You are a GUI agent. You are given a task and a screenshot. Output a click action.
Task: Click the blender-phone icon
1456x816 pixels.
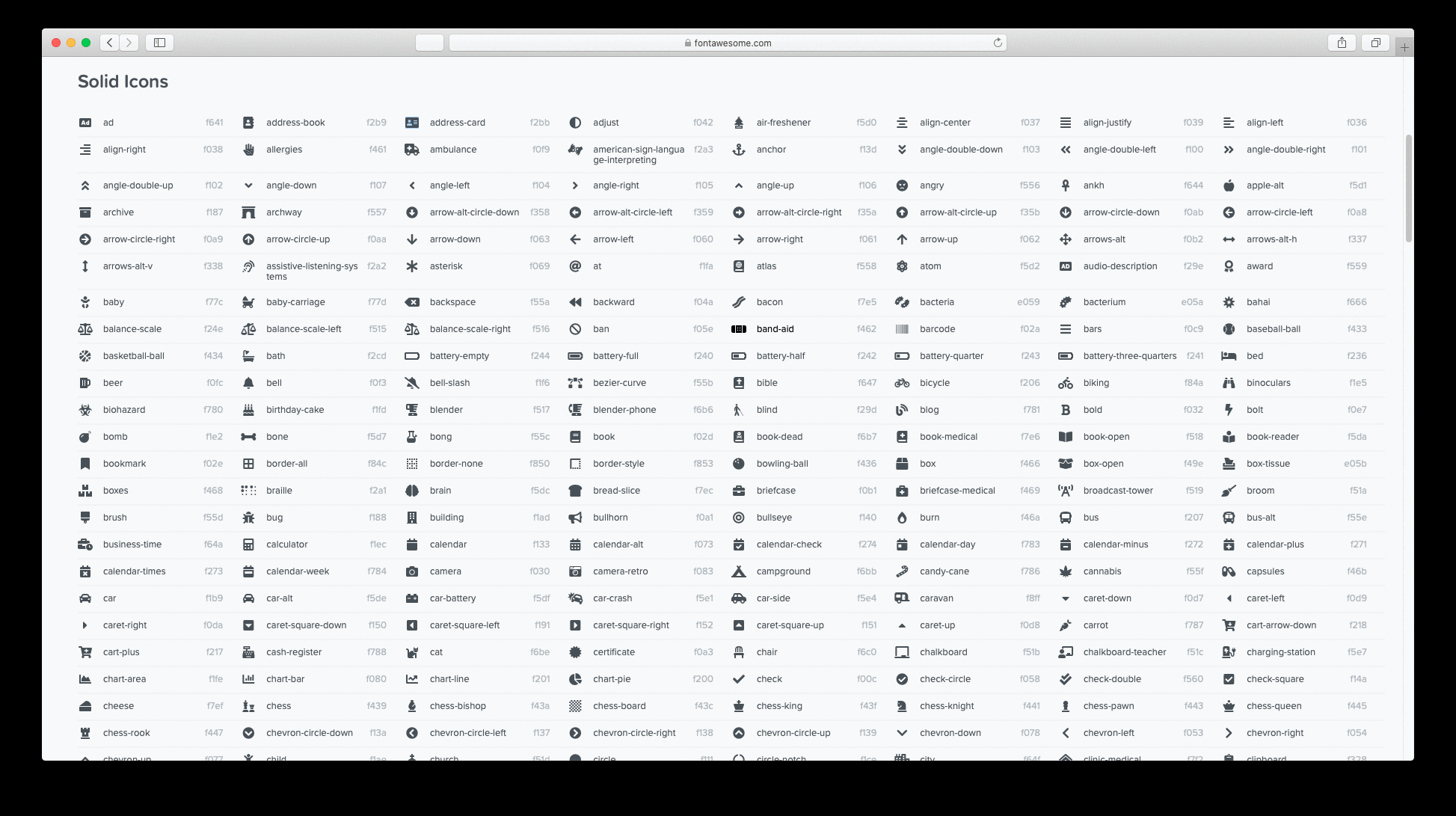pyautogui.click(x=575, y=409)
